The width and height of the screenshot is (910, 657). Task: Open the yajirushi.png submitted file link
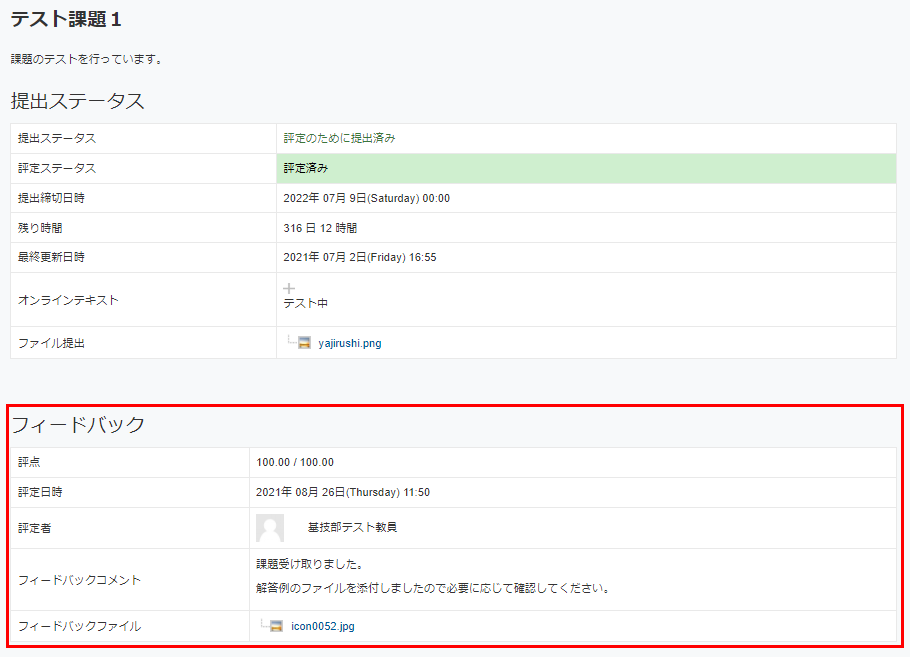click(x=349, y=343)
